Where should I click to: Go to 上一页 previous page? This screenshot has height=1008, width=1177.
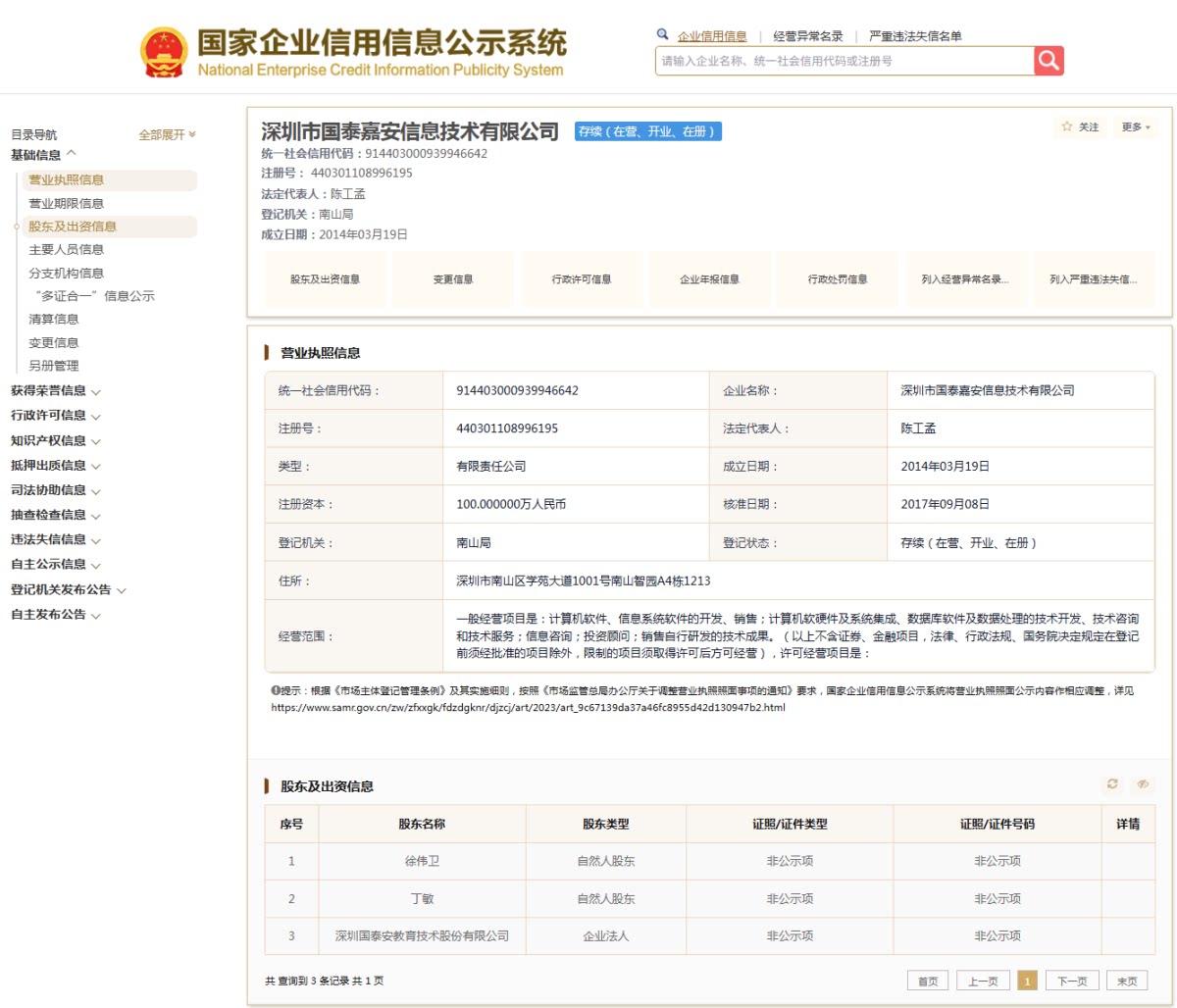(x=983, y=981)
